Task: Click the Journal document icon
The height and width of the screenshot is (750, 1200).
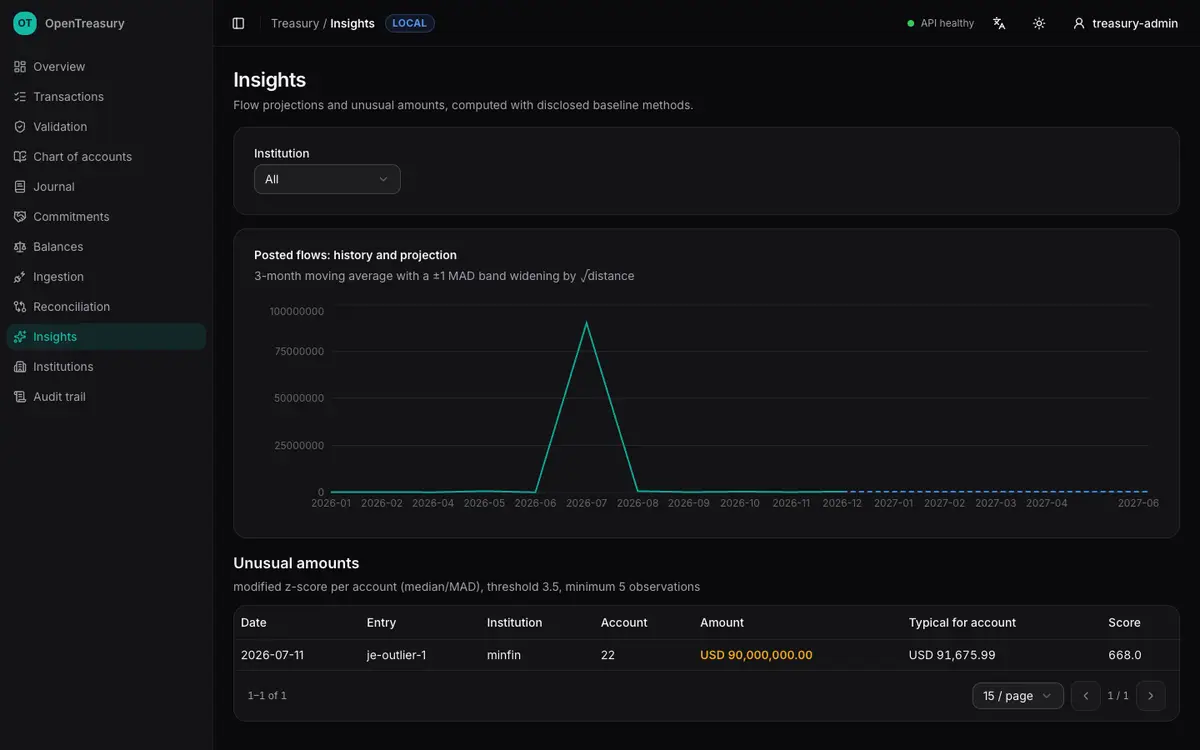Action: 20,187
